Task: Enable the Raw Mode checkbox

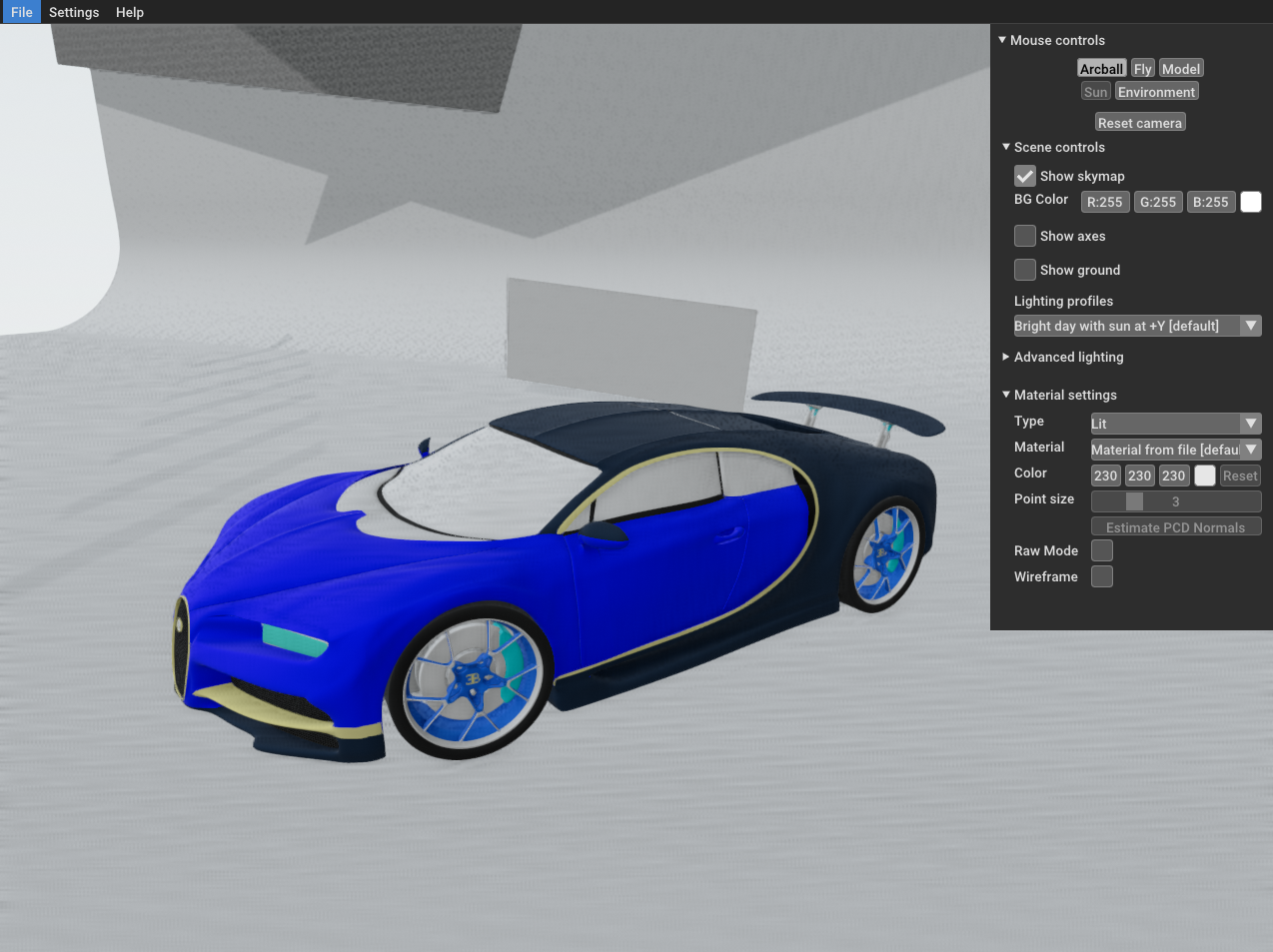Action: [x=1102, y=550]
